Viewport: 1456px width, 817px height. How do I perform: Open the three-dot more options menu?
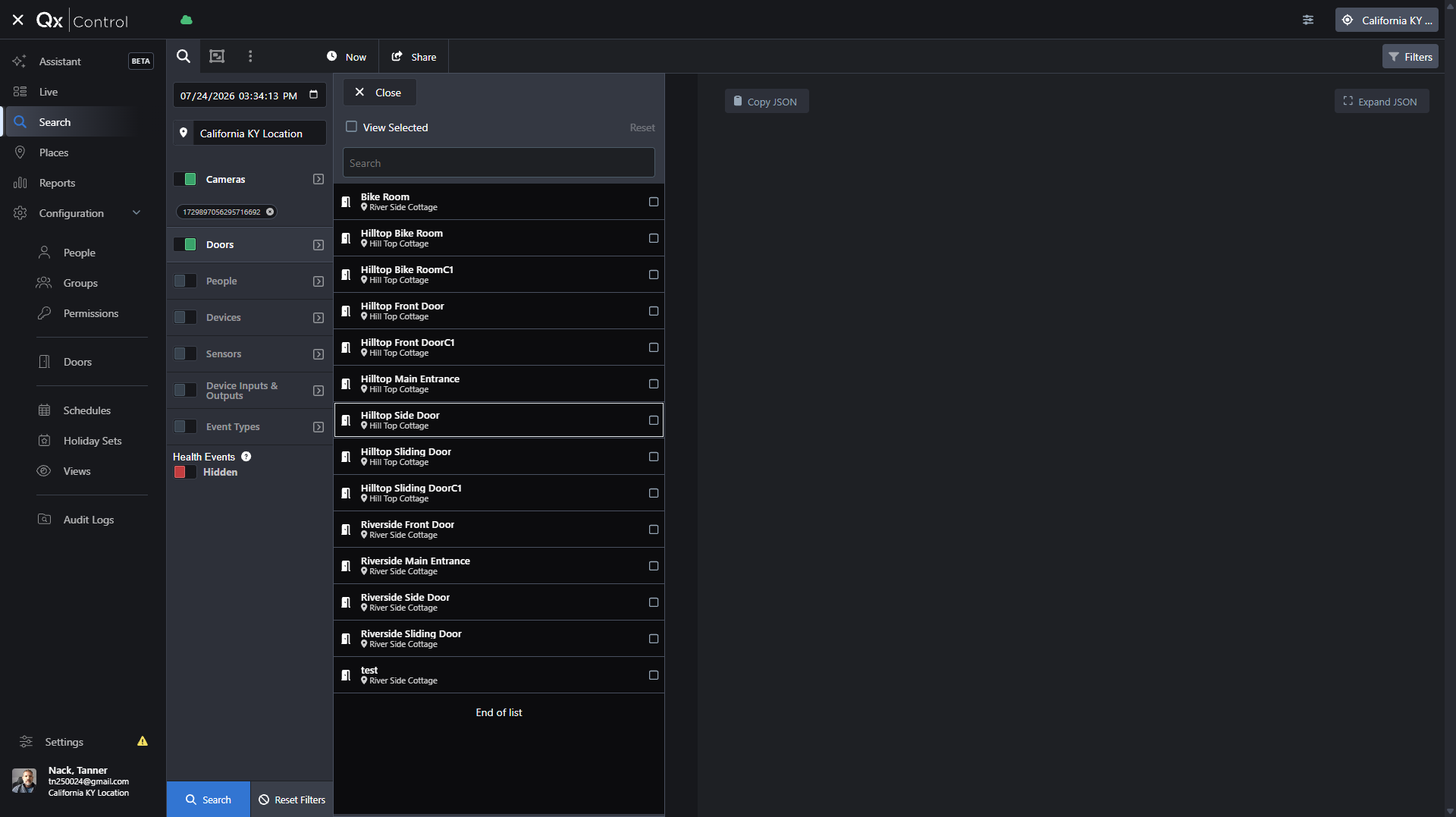pyautogui.click(x=250, y=56)
